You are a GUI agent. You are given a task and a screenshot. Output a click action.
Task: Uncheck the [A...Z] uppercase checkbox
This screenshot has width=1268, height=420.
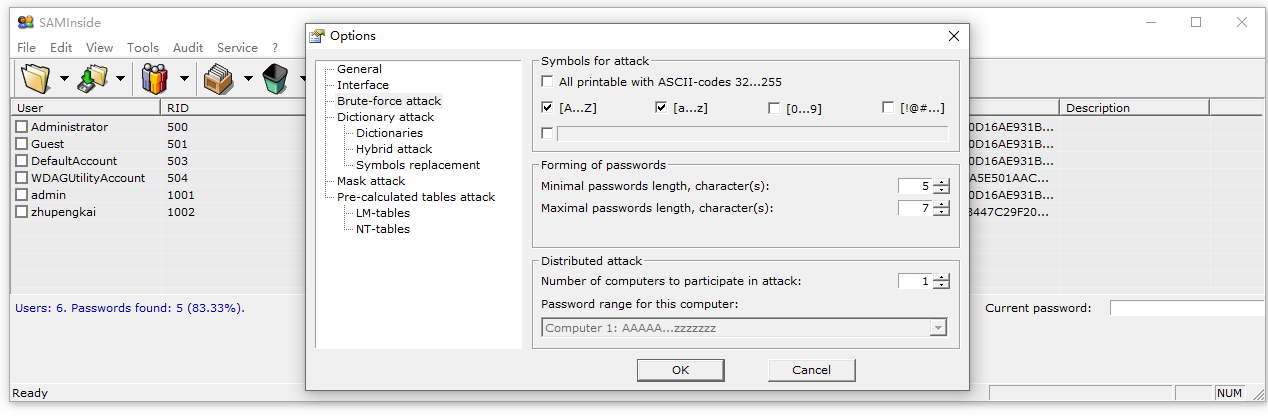pos(547,108)
